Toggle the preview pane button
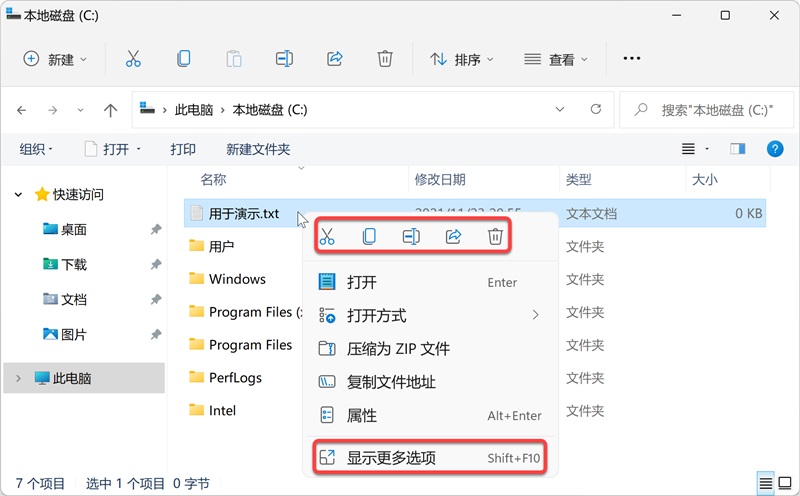The width and height of the screenshot is (800, 496). tap(738, 149)
